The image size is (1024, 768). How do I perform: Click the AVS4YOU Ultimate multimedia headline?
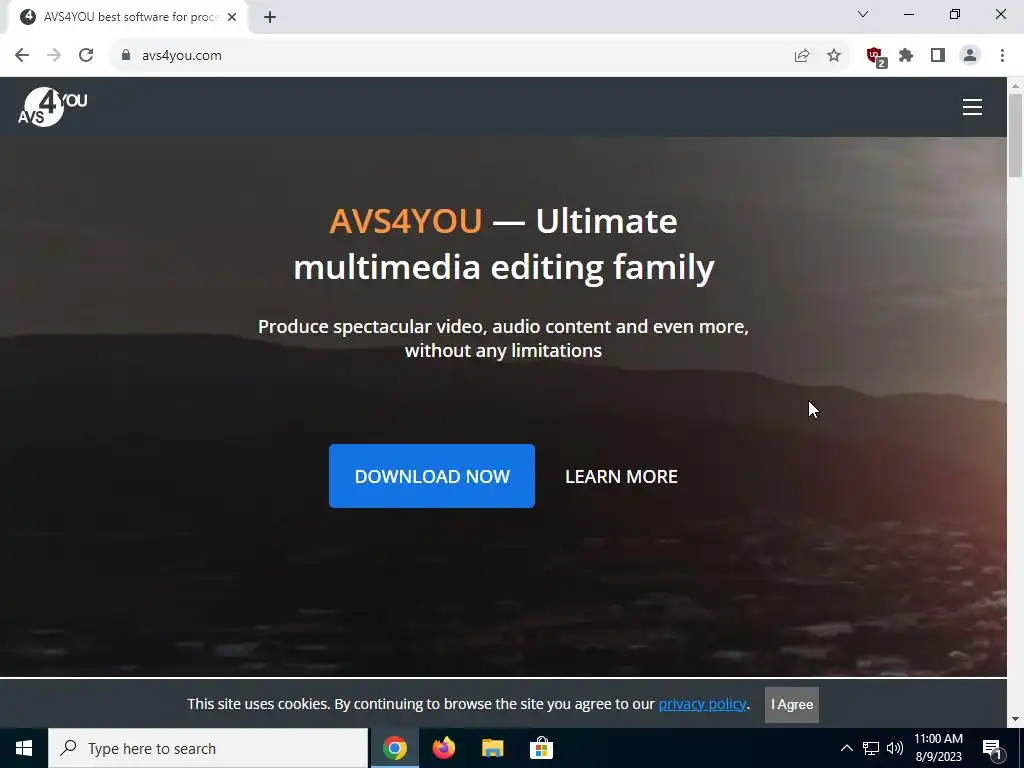coord(504,244)
